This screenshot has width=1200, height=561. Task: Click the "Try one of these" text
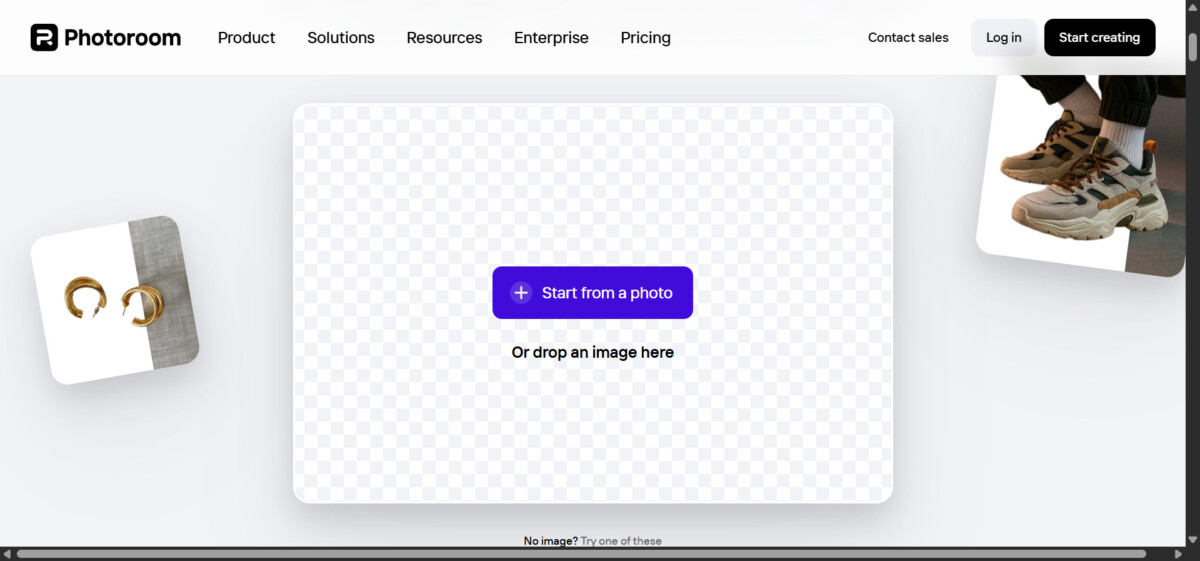click(x=621, y=541)
